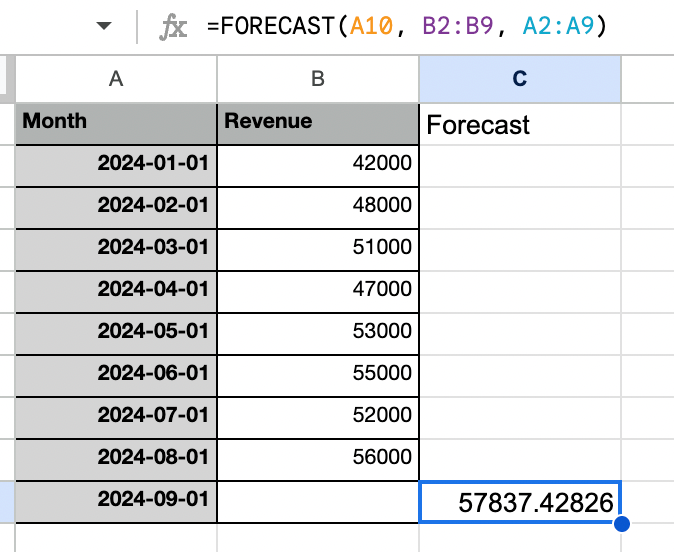This screenshot has width=674, height=552.
Task: Select the 2024-01-01 date cell
Action: click(116, 165)
